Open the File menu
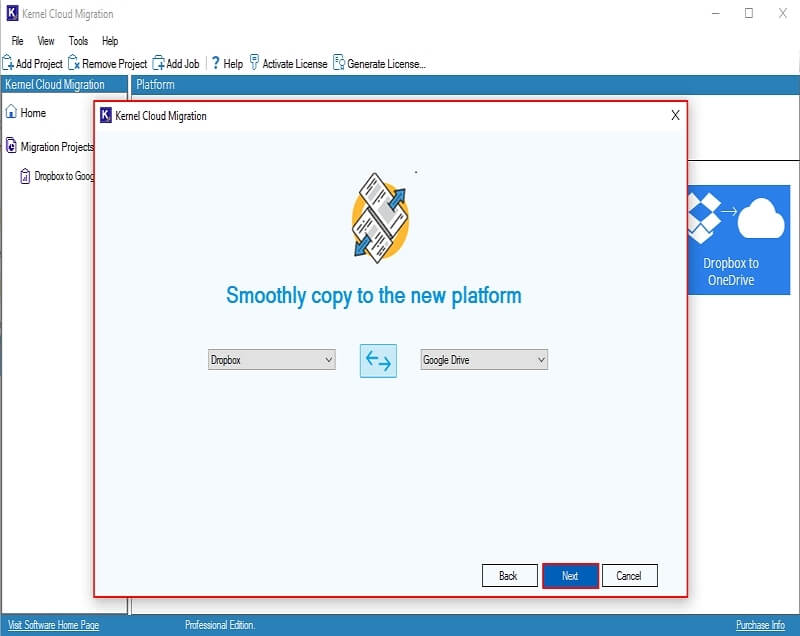 click(17, 41)
